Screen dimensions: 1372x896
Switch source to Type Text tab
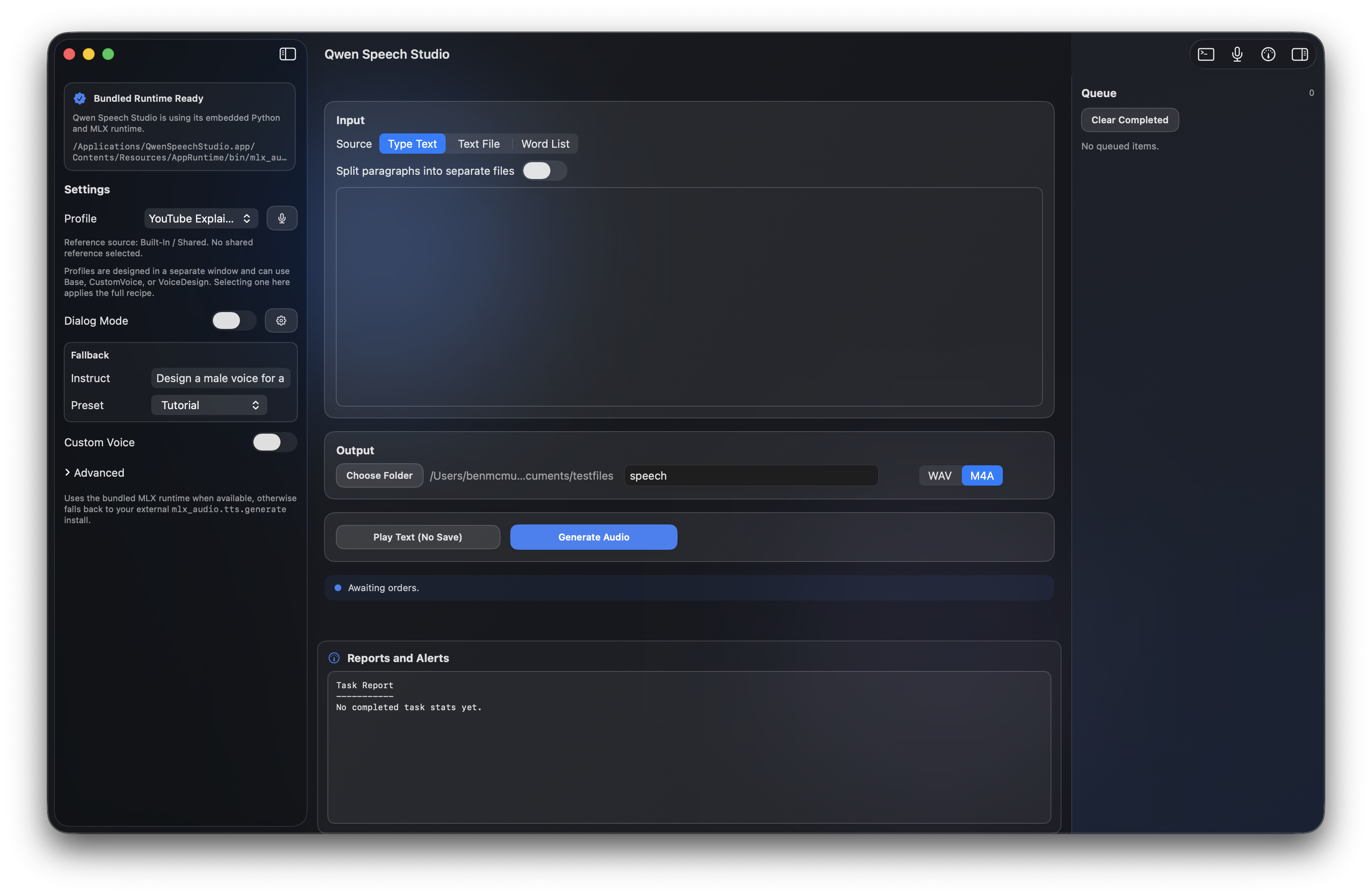(x=412, y=144)
